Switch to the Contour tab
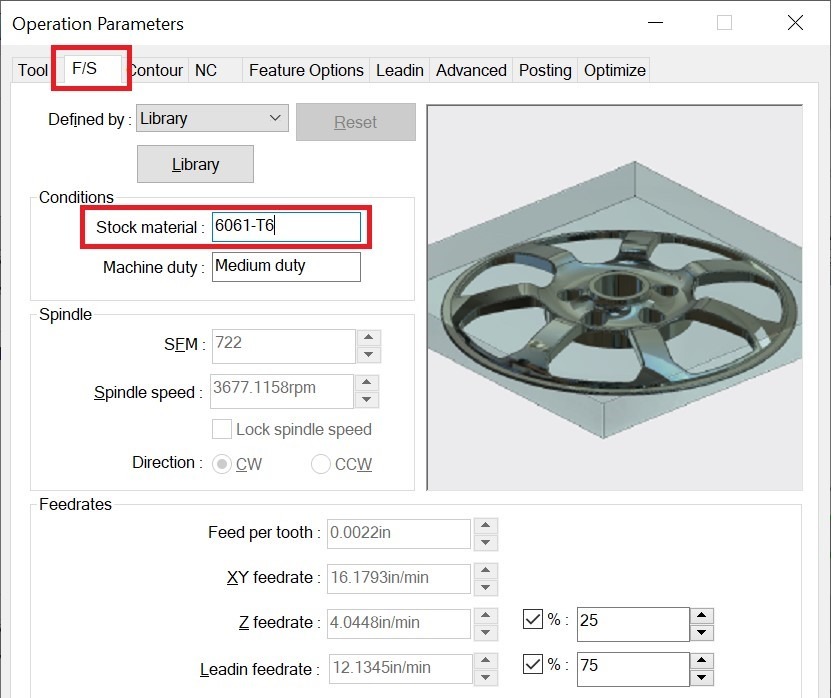This screenshot has width=834, height=698. (x=156, y=70)
